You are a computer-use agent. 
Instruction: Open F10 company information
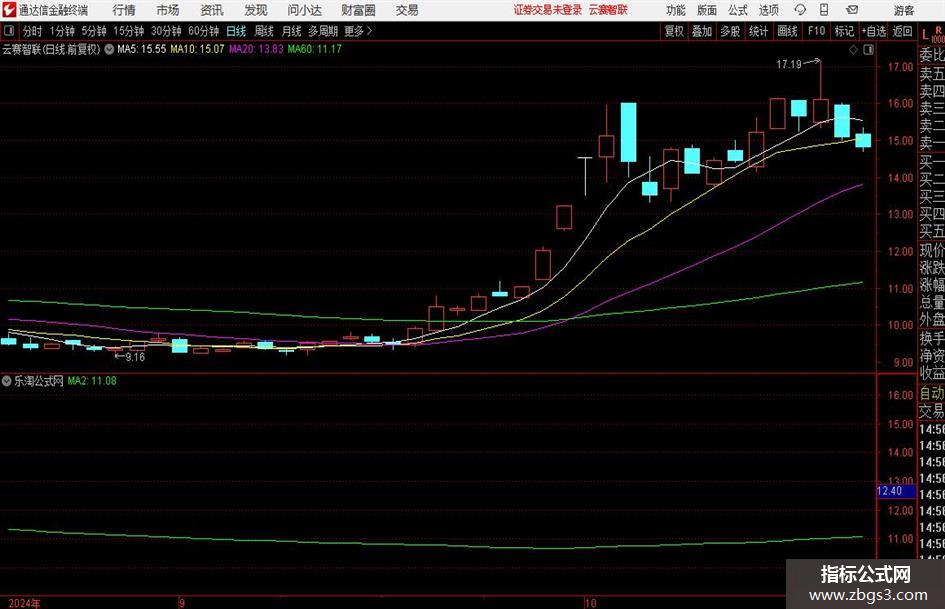[817, 31]
